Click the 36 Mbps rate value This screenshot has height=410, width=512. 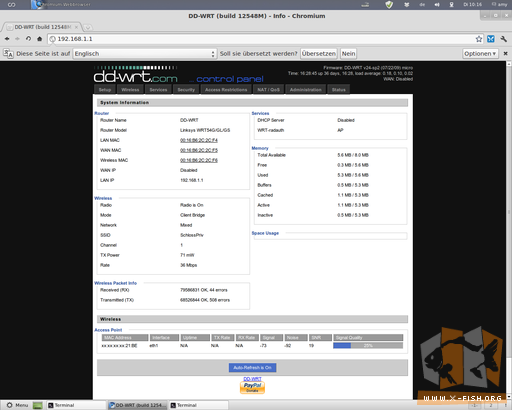click(x=189, y=265)
